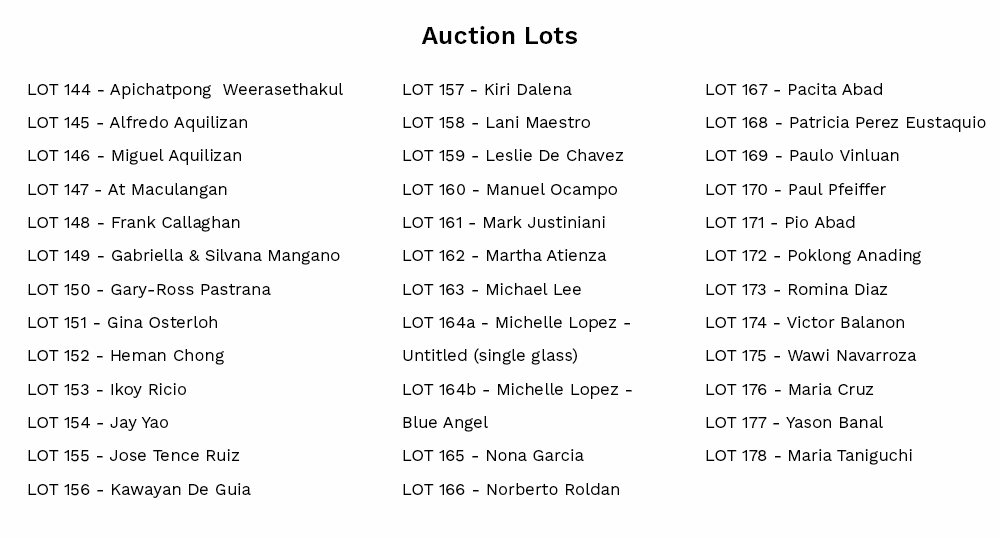
Task: Open LOT 166 Norberto Roldan
Action: 511,490
